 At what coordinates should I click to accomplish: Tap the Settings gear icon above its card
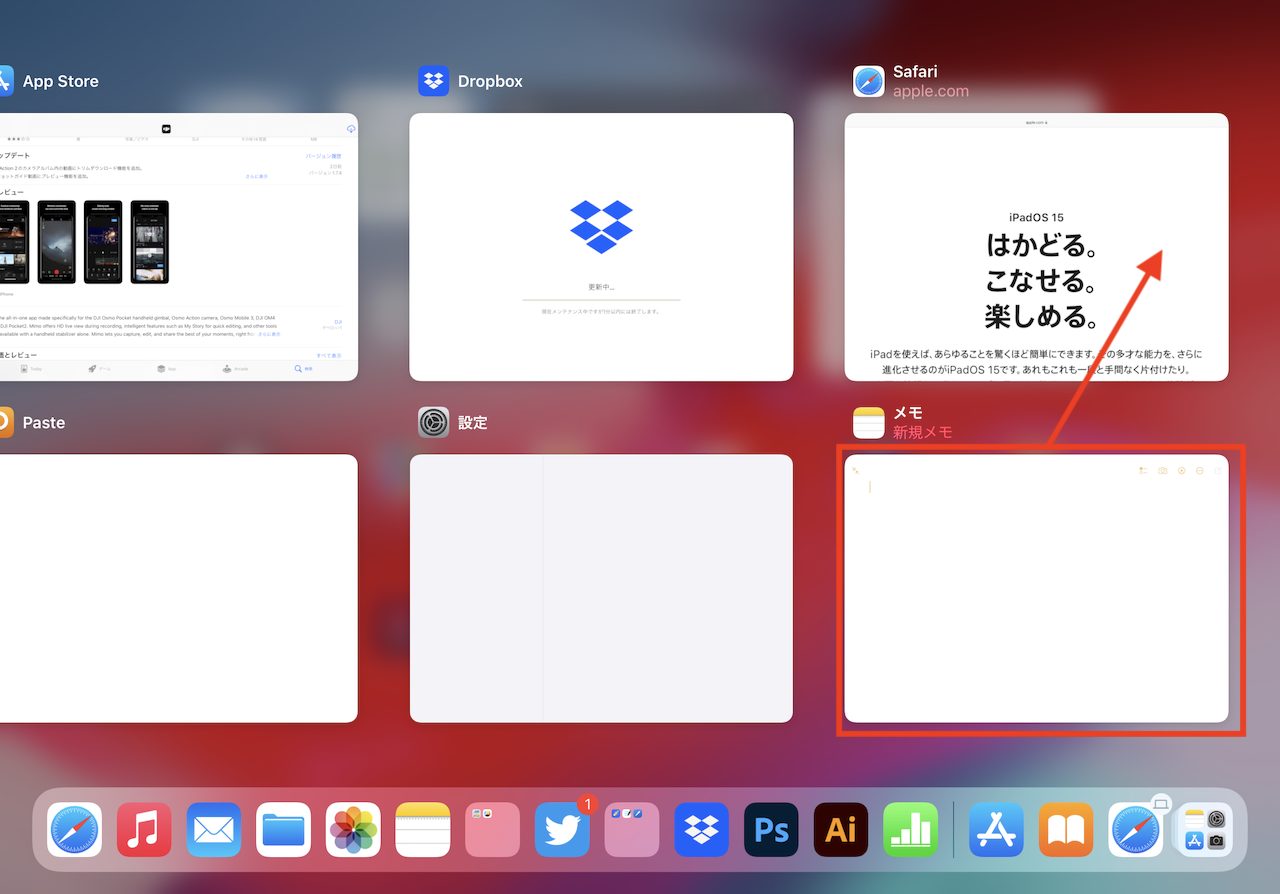(433, 422)
